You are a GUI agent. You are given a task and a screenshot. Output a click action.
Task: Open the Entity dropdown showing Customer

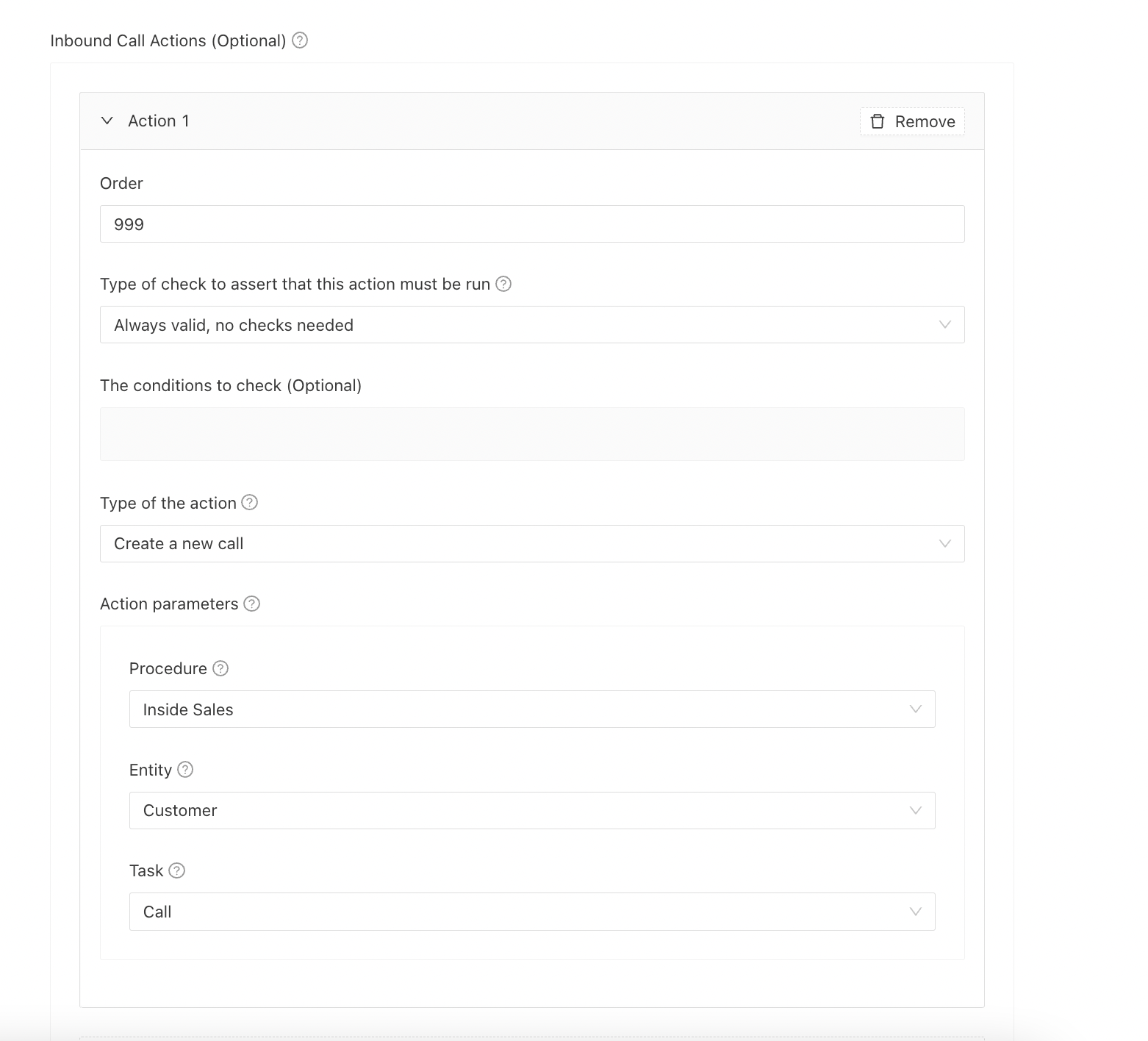(x=531, y=810)
